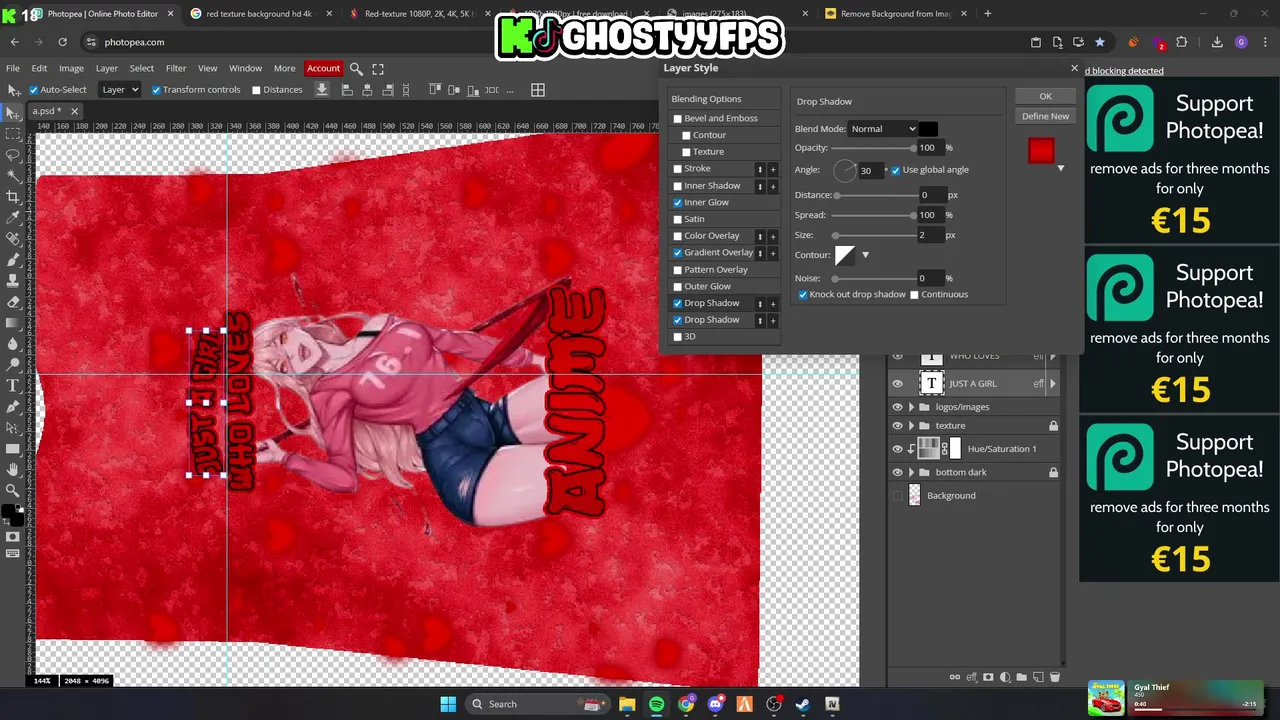This screenshot has height=720, width=1280.
Task: Enable the Bevel and Emboss checkbox
Action: [678, 118]
